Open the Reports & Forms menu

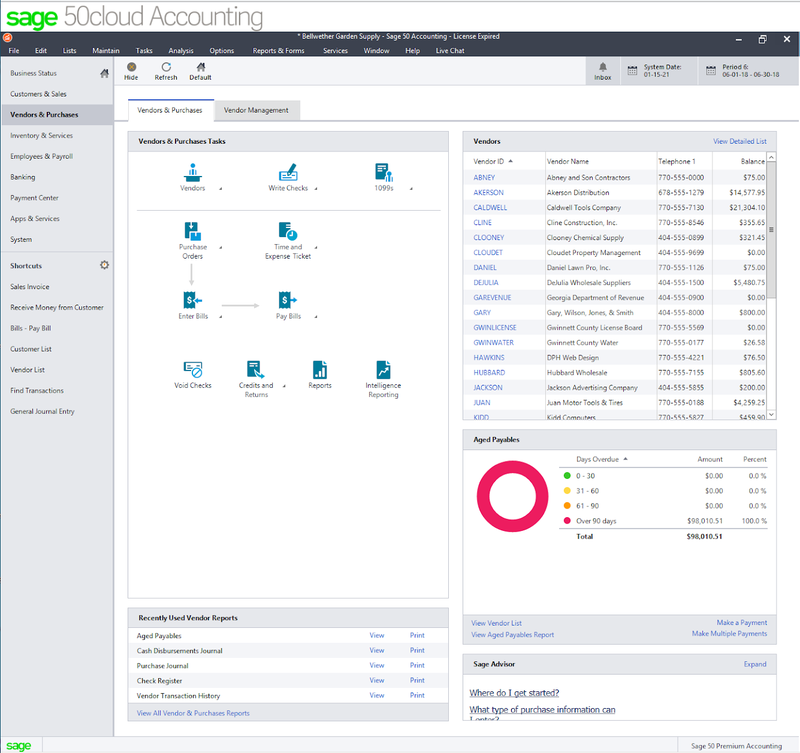[279, 51]
